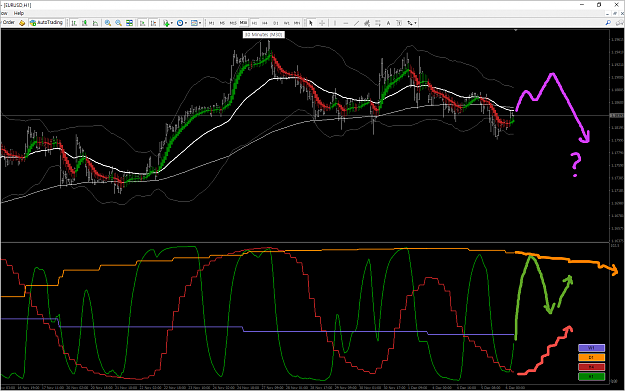Draw a horizontal line tool
Viewport: 625px width, 391px height.
tap(346, 23)
